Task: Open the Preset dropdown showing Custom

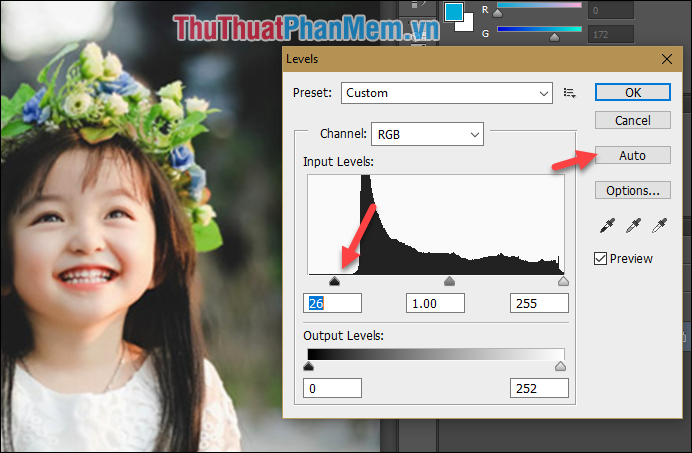Action: coord(447,93)
